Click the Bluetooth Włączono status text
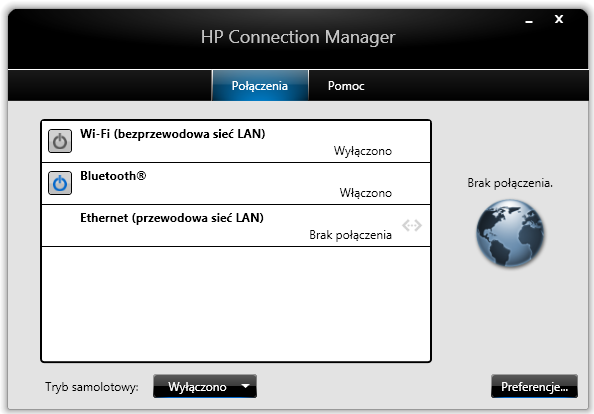The image size is (594, 414). click(x=366, y=193)
